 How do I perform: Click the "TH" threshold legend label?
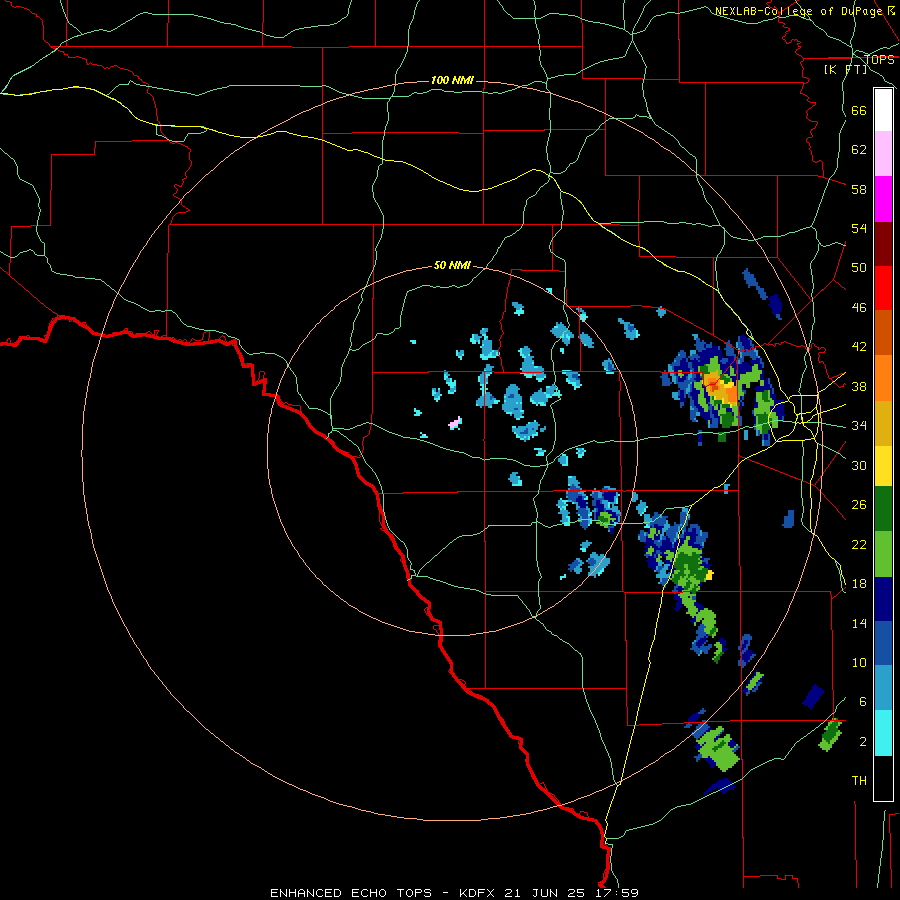coord(859,781)
